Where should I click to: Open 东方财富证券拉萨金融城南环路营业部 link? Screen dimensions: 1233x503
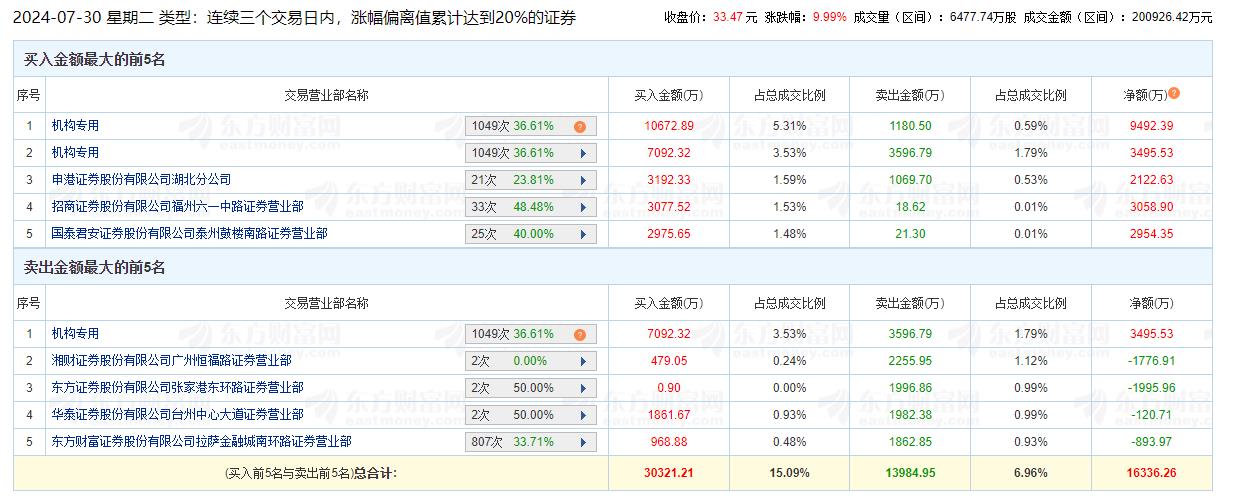pyautogui.click(x=201, y=442)
